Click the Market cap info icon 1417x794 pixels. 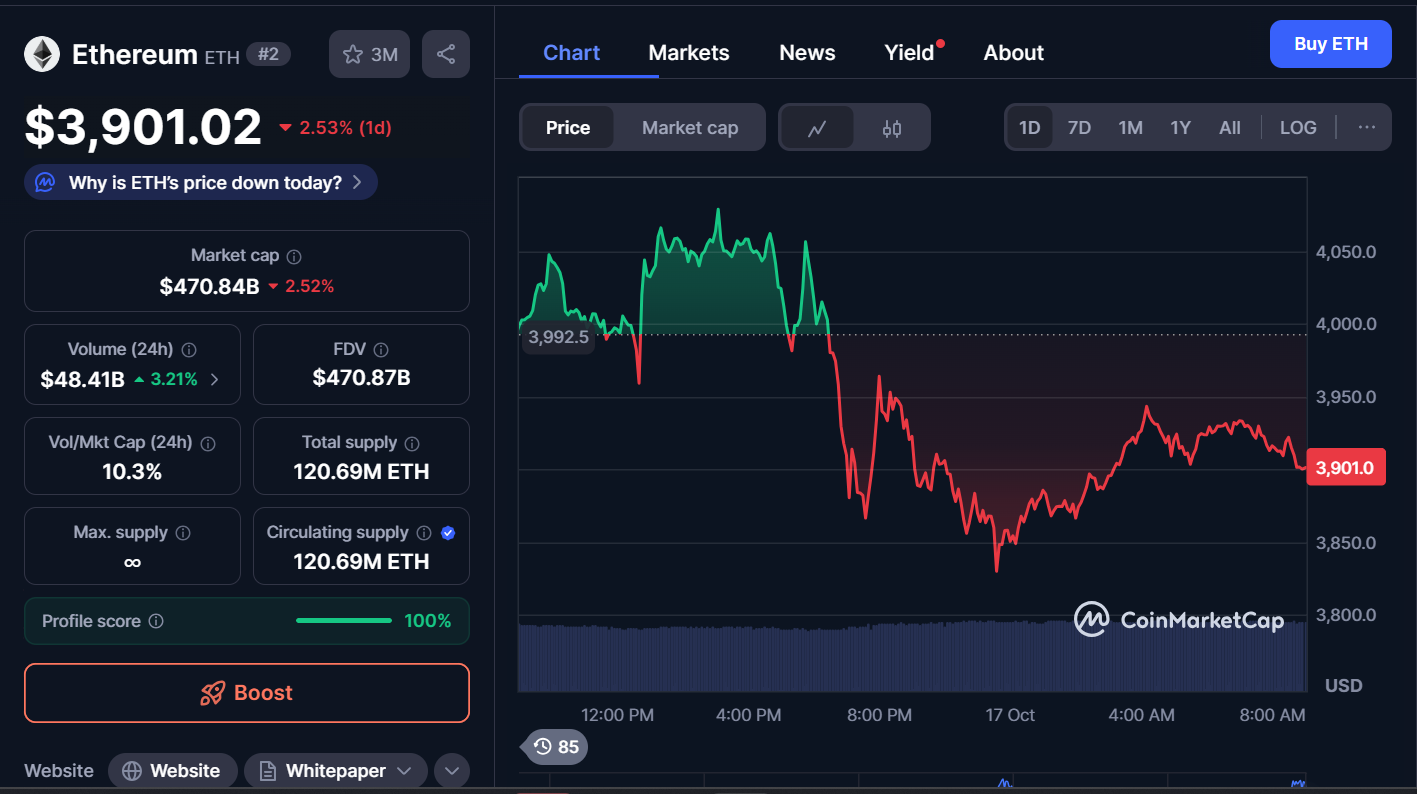[x=294, y=257]
